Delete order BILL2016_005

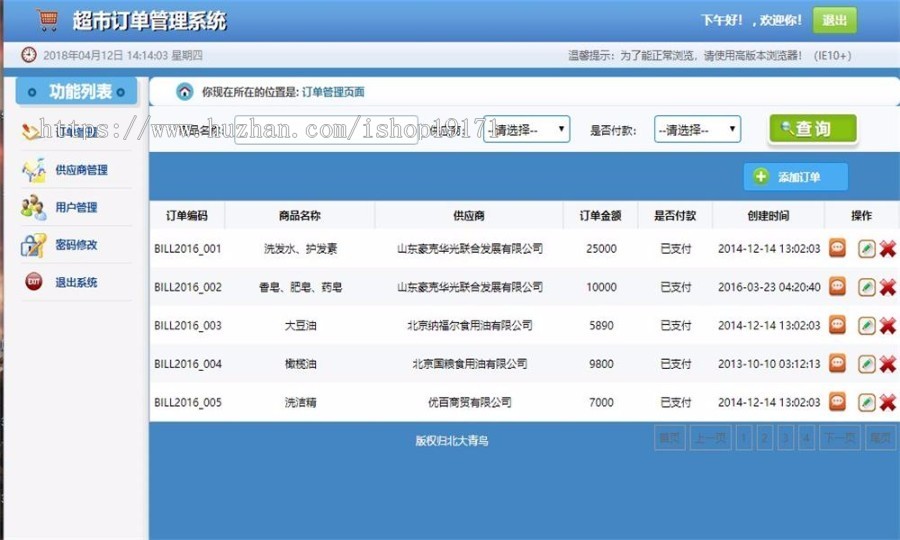(887, 402)
